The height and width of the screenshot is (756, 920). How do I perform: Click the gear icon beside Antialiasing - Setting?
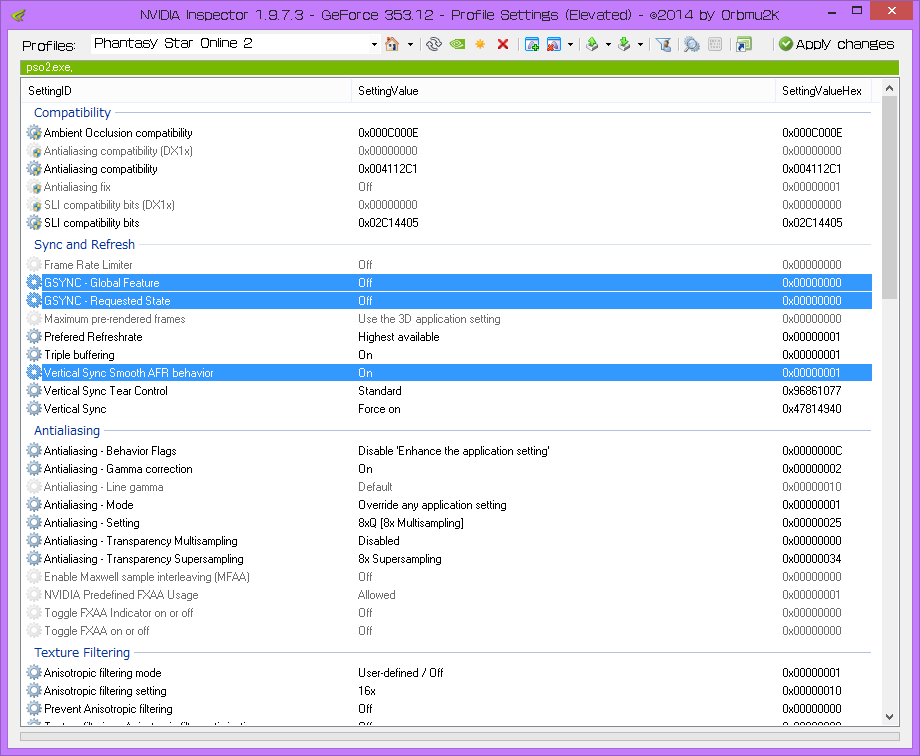[34, 523]
